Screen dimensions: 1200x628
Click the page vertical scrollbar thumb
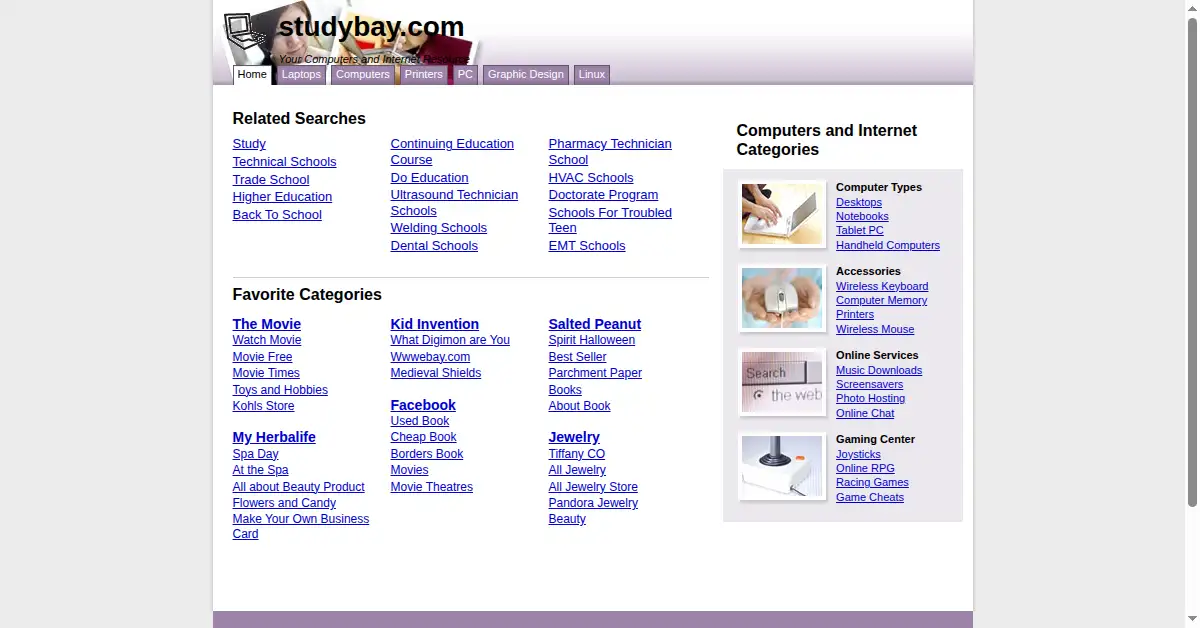coord(1192,260)
